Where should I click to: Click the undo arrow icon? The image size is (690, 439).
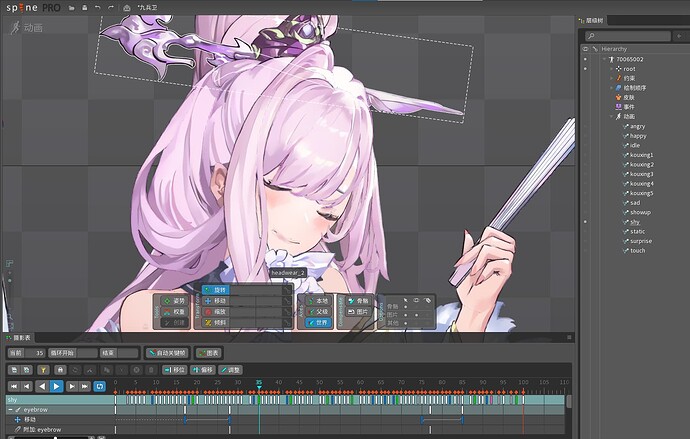[x=96, y=7]
